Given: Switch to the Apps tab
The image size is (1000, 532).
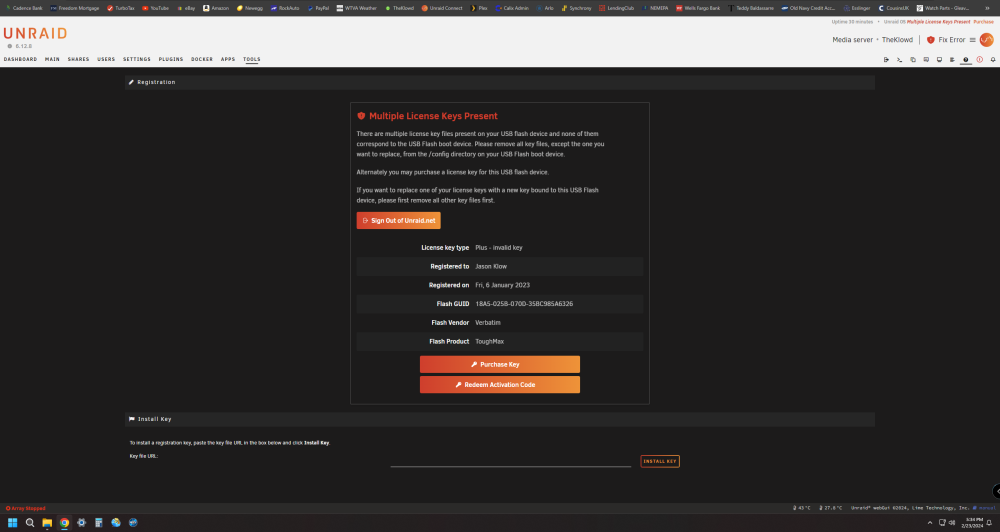Looking at the screenshot, I should pos(228,59).
